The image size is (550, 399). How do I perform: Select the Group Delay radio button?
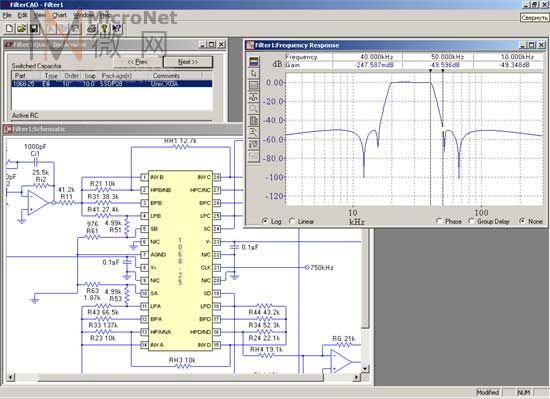coord(471,221)
